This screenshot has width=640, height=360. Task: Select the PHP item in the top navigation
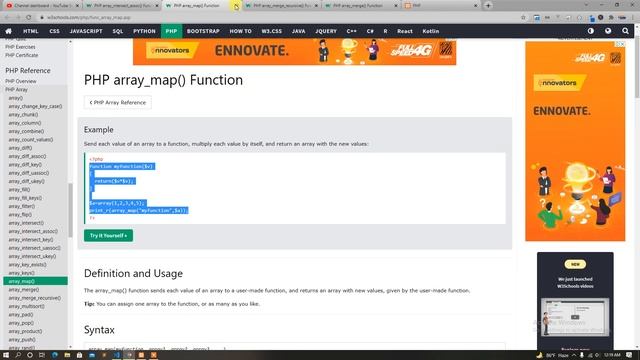(x=171, y=31)
